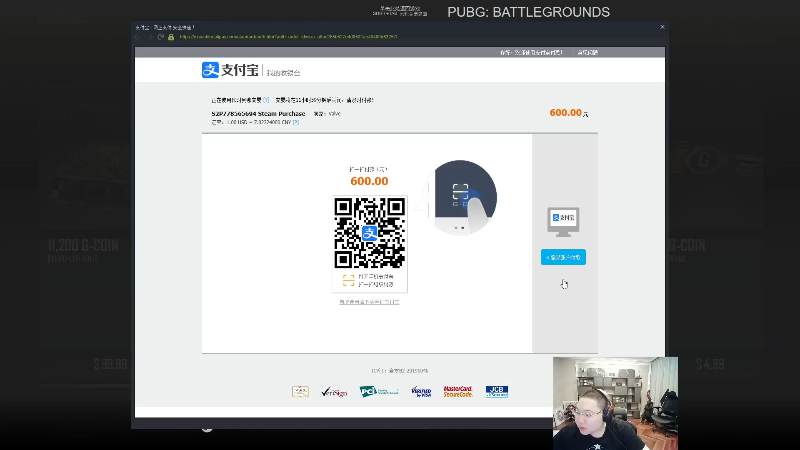Click the Verified by Visa badge
Viewport: 800px width, 450px height.
pos(421,391)
